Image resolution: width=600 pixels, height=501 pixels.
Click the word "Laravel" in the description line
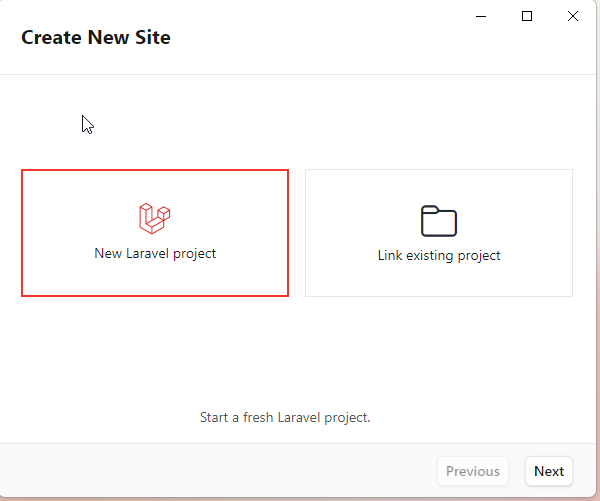300,417
